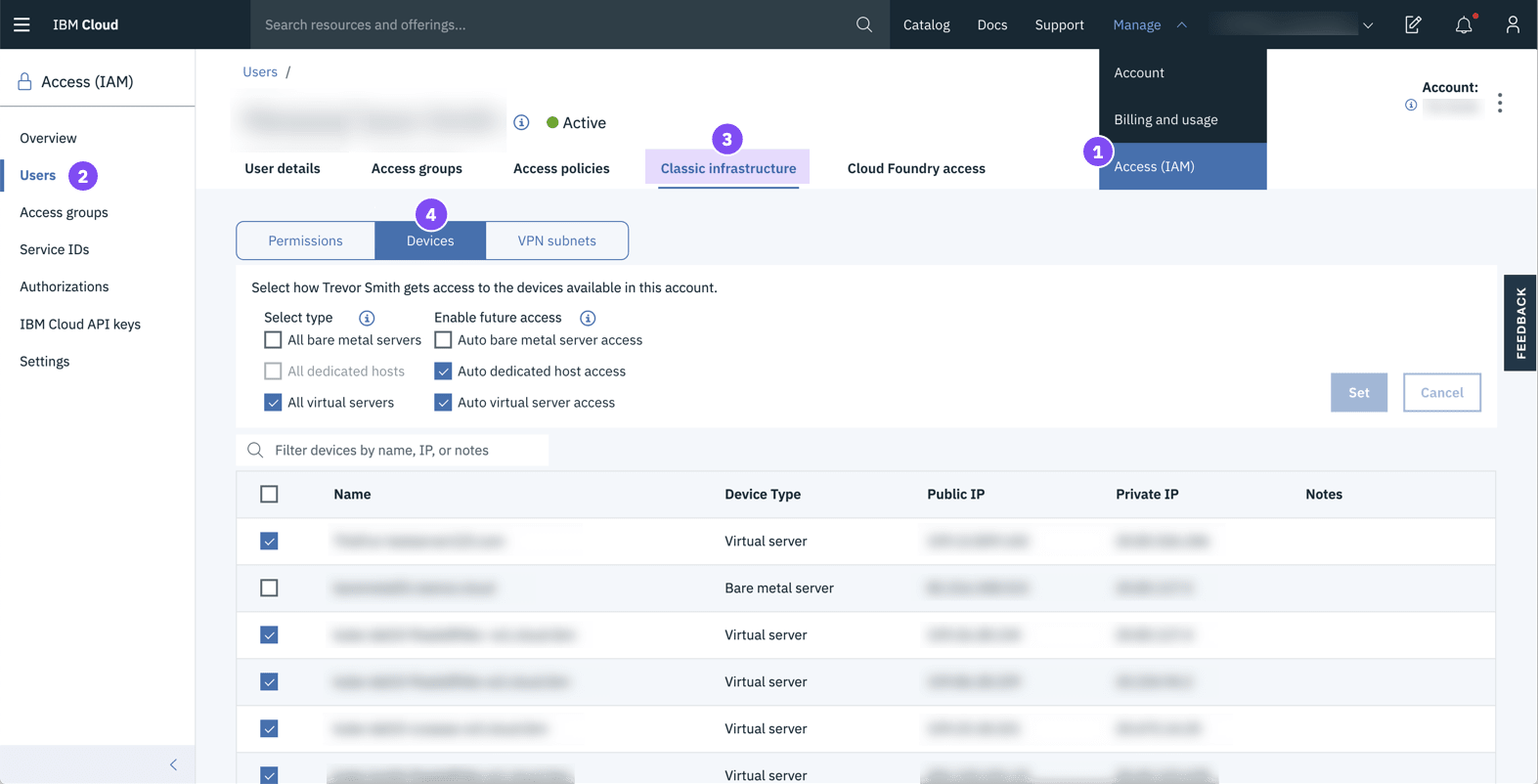Toggle the select-all checkbox in table header

269,494
